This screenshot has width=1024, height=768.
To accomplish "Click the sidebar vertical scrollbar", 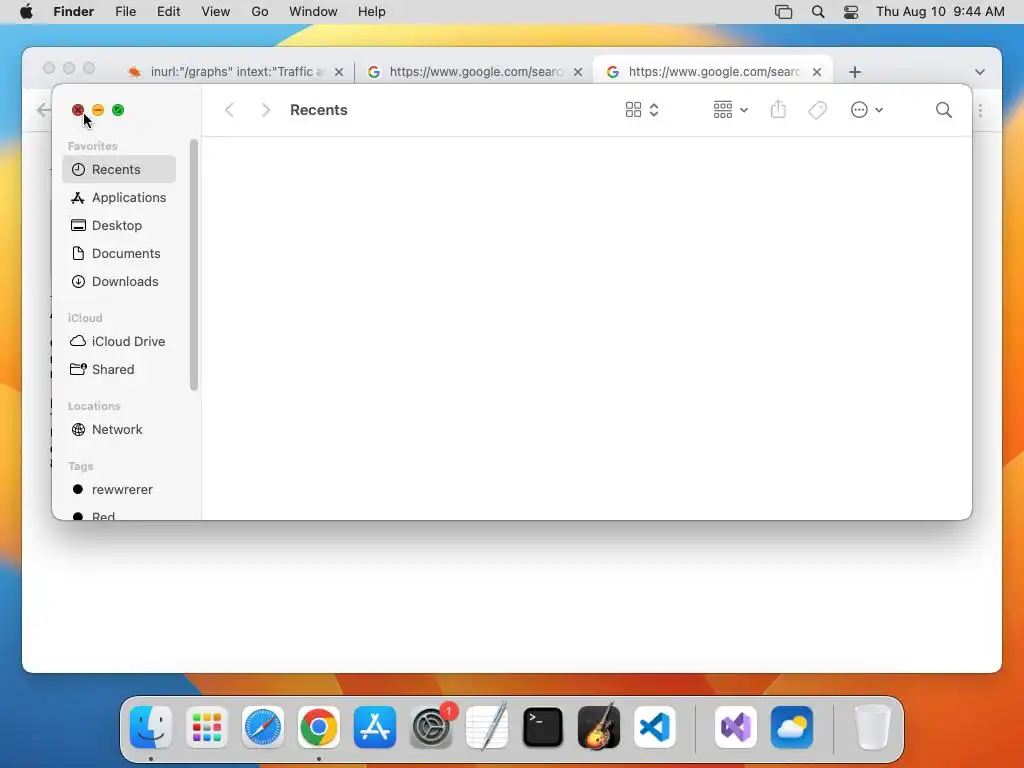I will (x=193, y=264).
